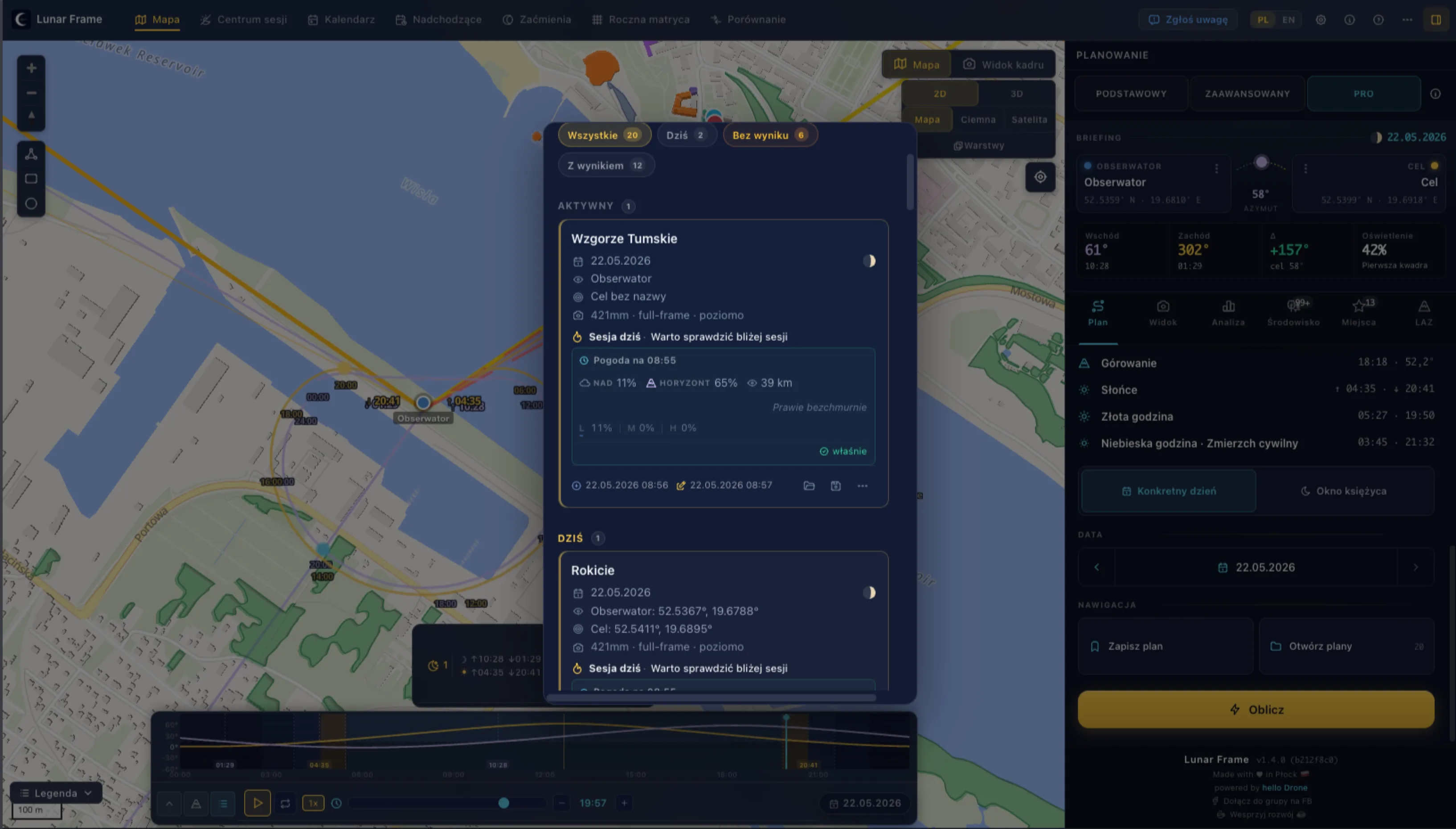Go to previous date in Data field
Image resolution: width=1456 pixels, height=829 pixels.
tap(1097, 568)
